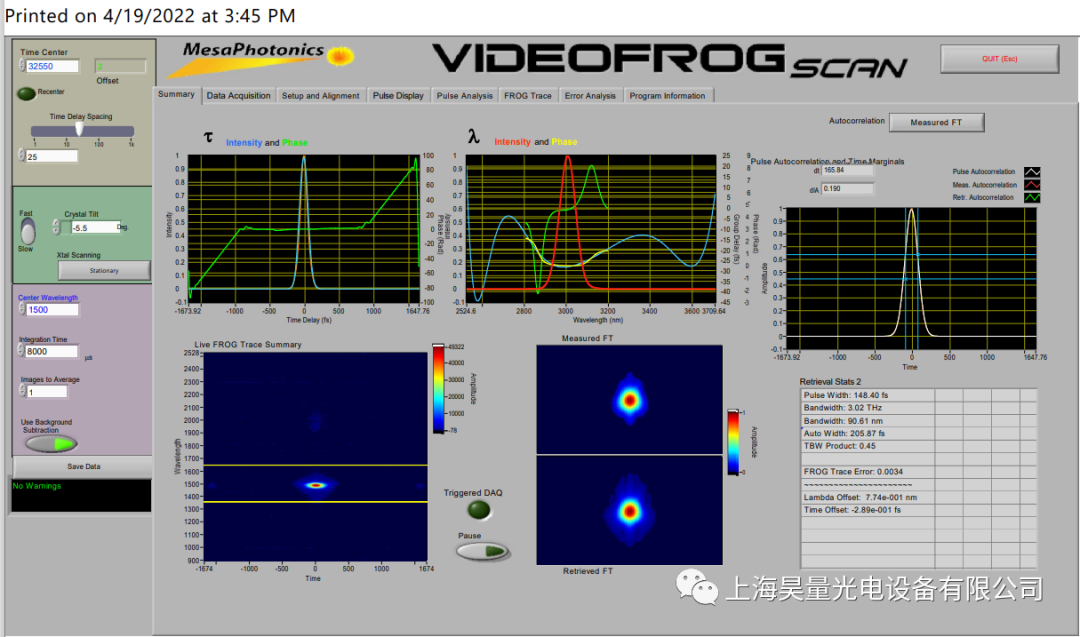
Task: Click the Integration Time value field
Action: click(x=52, y=351)
